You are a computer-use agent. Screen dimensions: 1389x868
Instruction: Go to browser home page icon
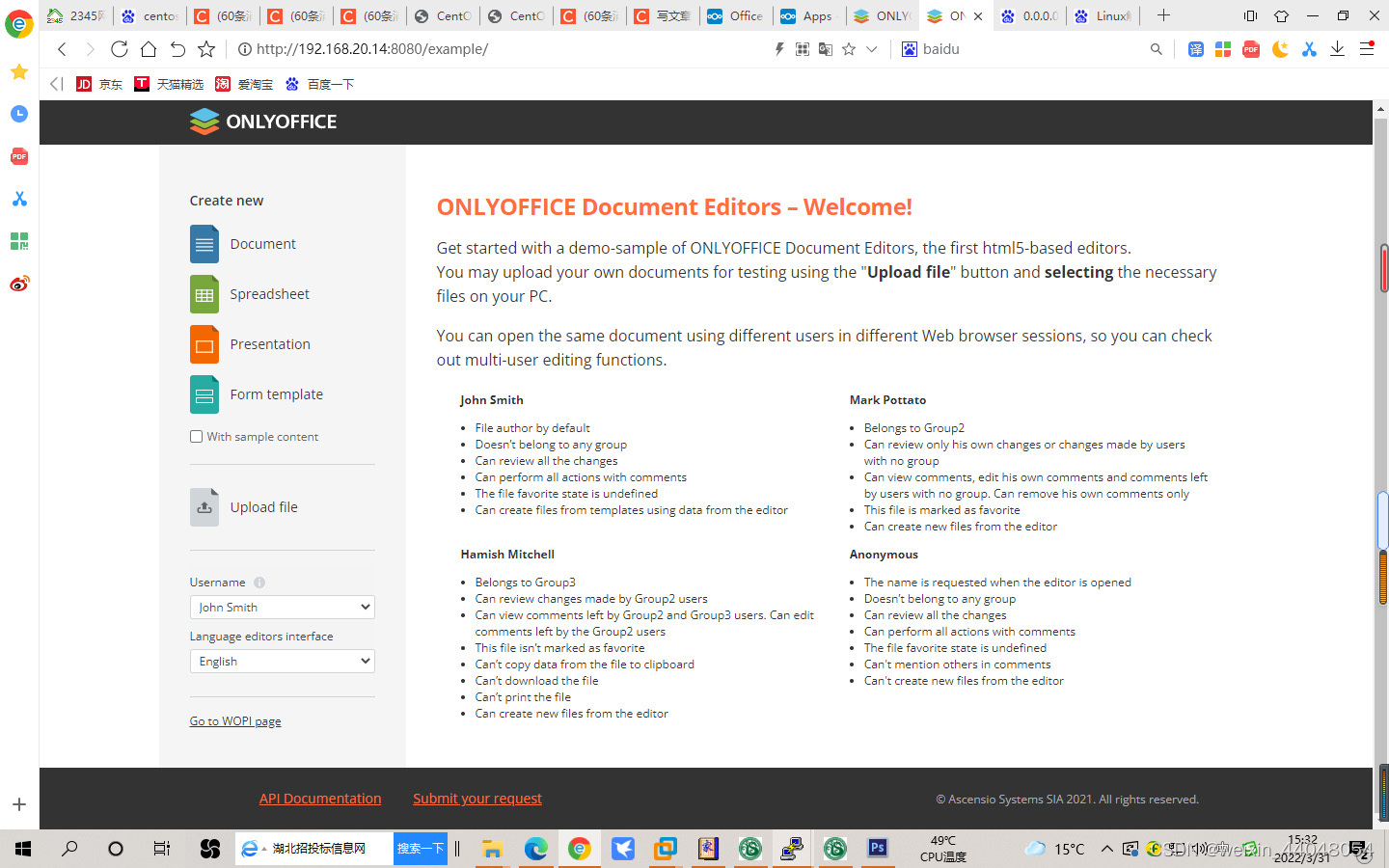tap(149, 49)
